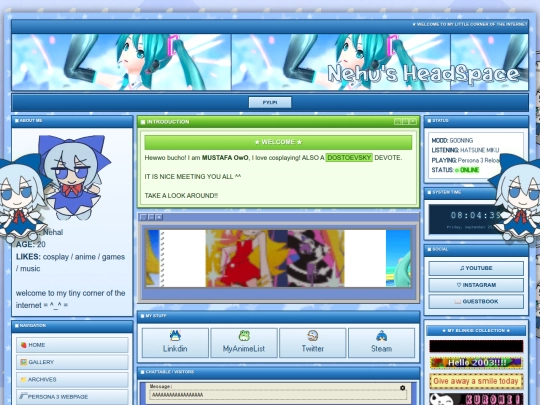Open the MyAnimeList link tile
The height and width of the screenshot is (405, 540).
(244, 343)
